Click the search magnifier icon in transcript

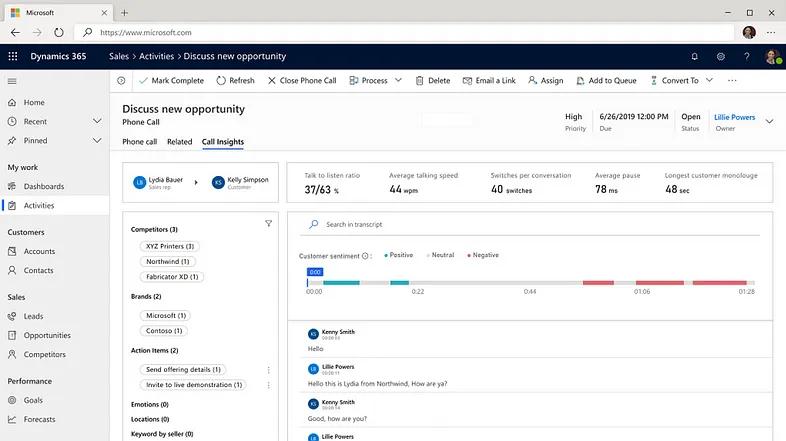(x=314, y=224)
